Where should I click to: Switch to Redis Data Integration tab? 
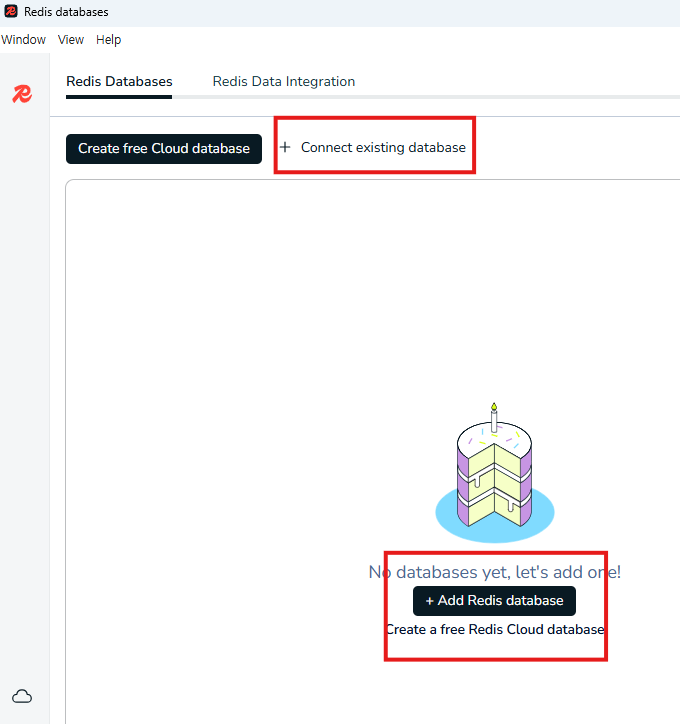point(283,82)
